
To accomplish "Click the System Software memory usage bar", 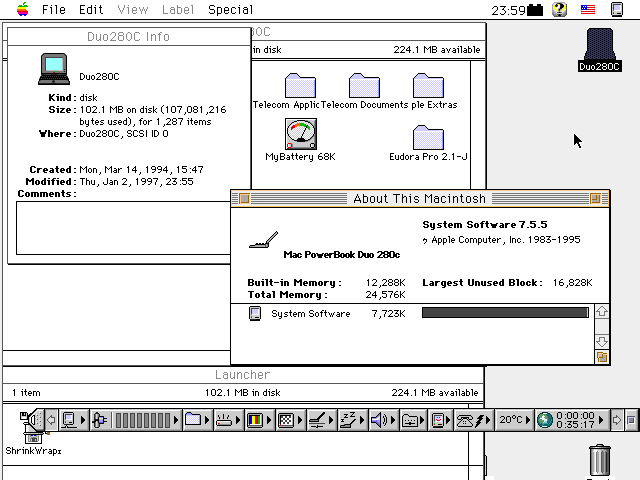I will 505,313.
